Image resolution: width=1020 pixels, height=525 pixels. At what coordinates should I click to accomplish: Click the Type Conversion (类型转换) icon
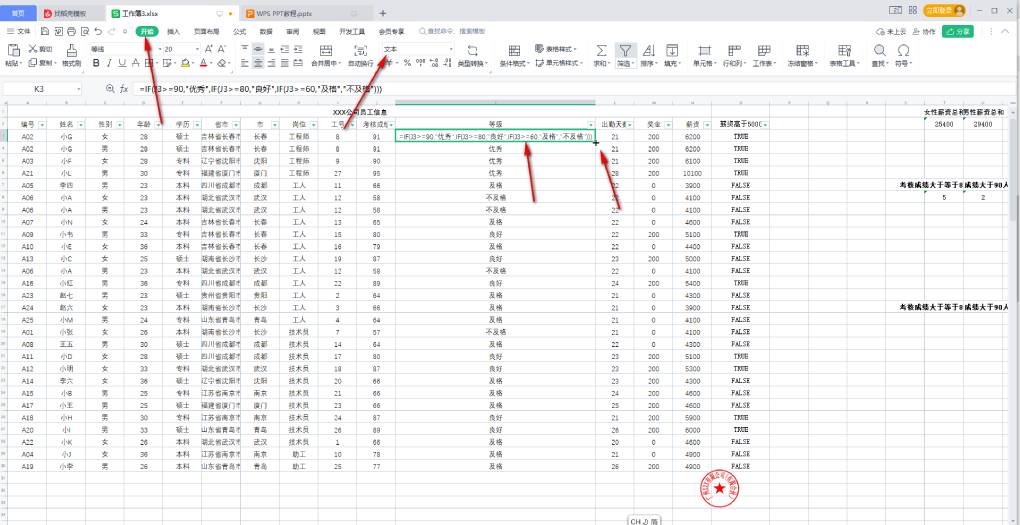click(x=473, y=50)
